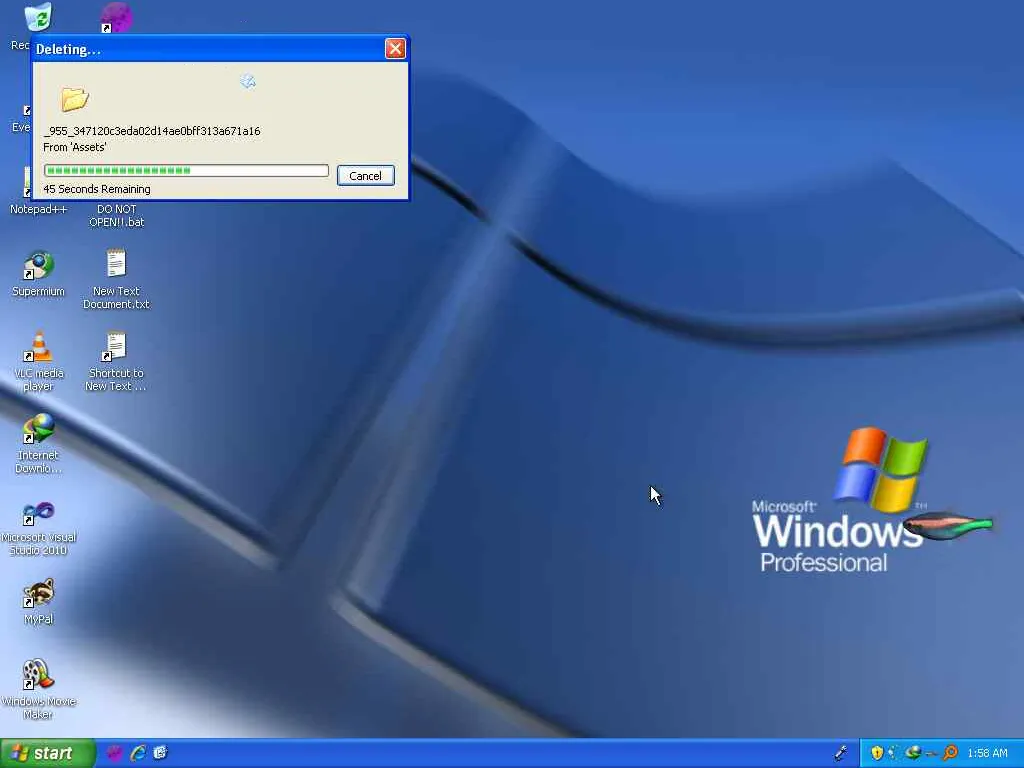Select the MyPal browser shortcut
Image resolution: width=1024 pixels, height=768 pixels.
(39, 601)
